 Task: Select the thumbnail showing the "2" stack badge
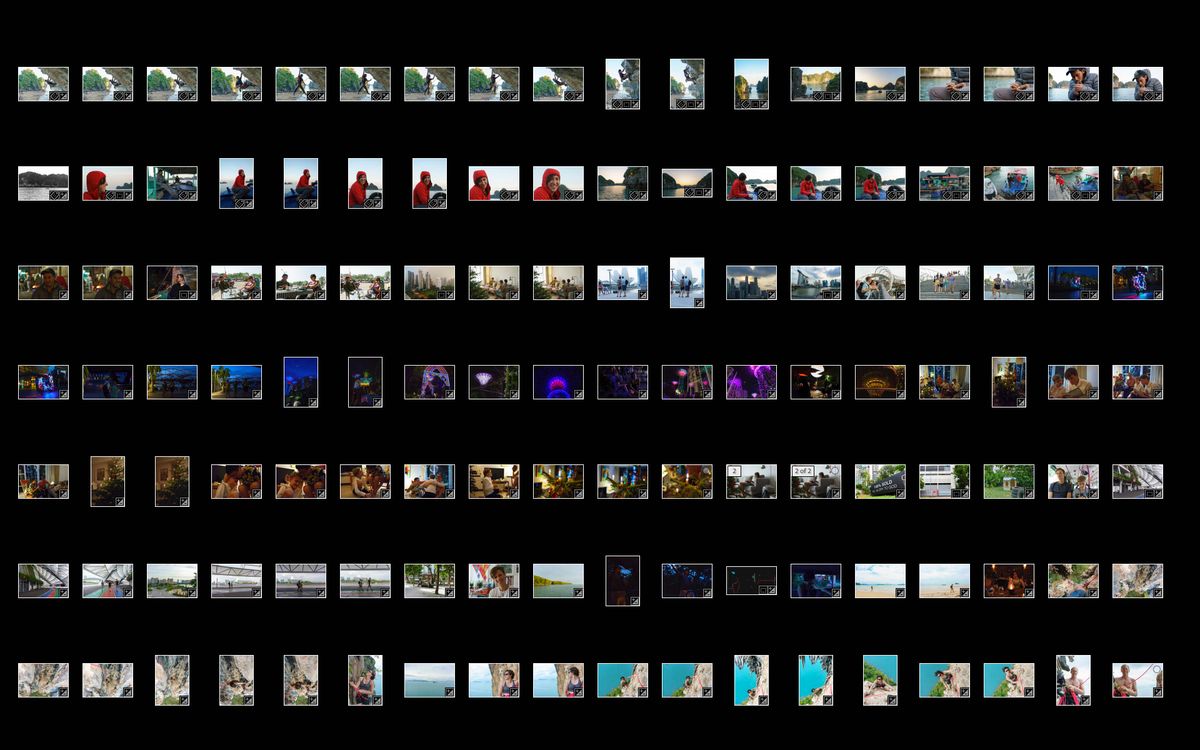(751, 481)
